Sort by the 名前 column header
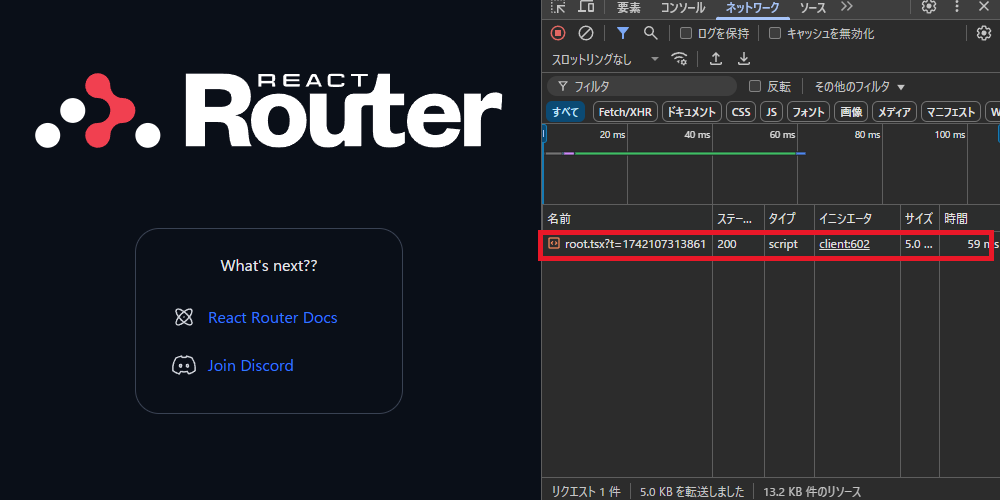This screenshot has width=1000, height=500. click(x=628, y=219)
